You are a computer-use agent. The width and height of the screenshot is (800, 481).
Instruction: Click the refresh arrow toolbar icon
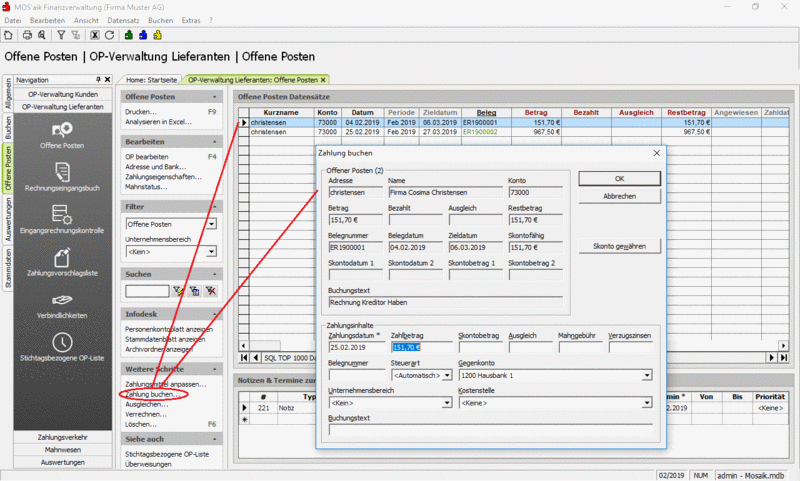(x=109, y=35)
